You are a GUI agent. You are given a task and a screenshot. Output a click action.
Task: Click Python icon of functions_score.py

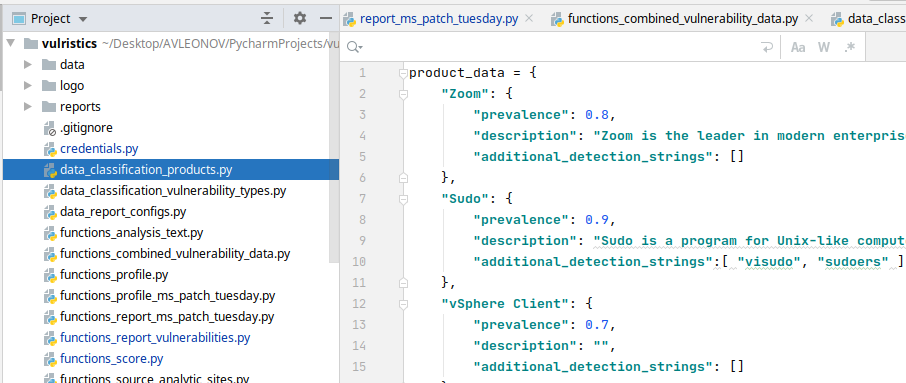pos(50,359)
